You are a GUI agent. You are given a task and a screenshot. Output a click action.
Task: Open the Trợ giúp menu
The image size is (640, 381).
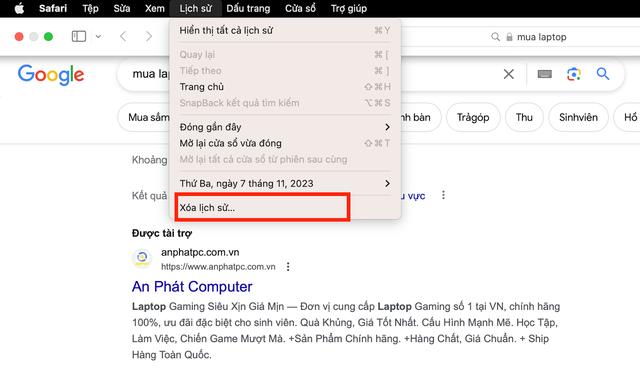(x=349, y=8)
